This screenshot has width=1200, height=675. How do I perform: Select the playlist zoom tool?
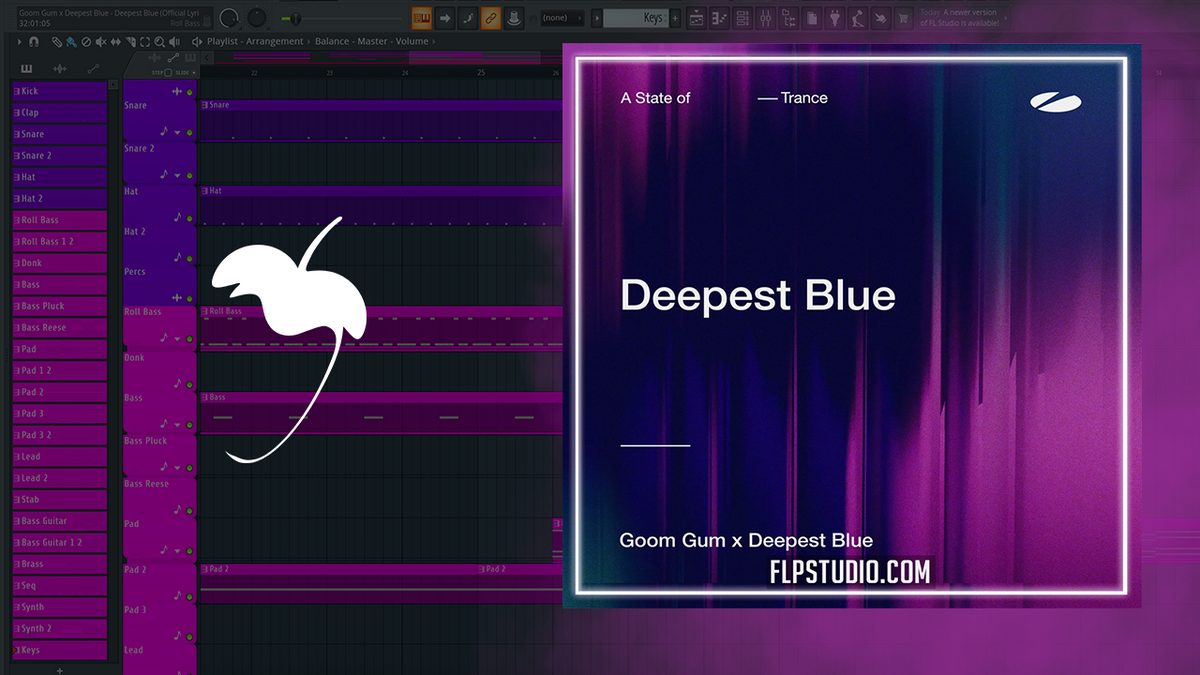159,42
